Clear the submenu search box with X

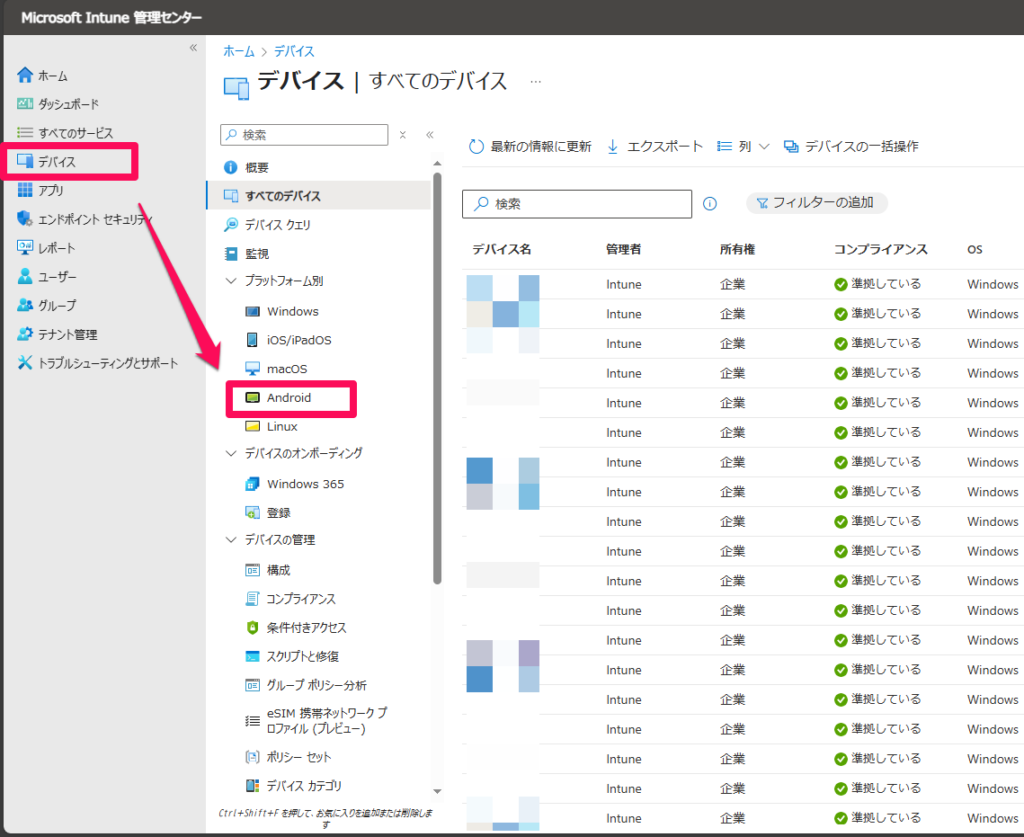(403, 134)
